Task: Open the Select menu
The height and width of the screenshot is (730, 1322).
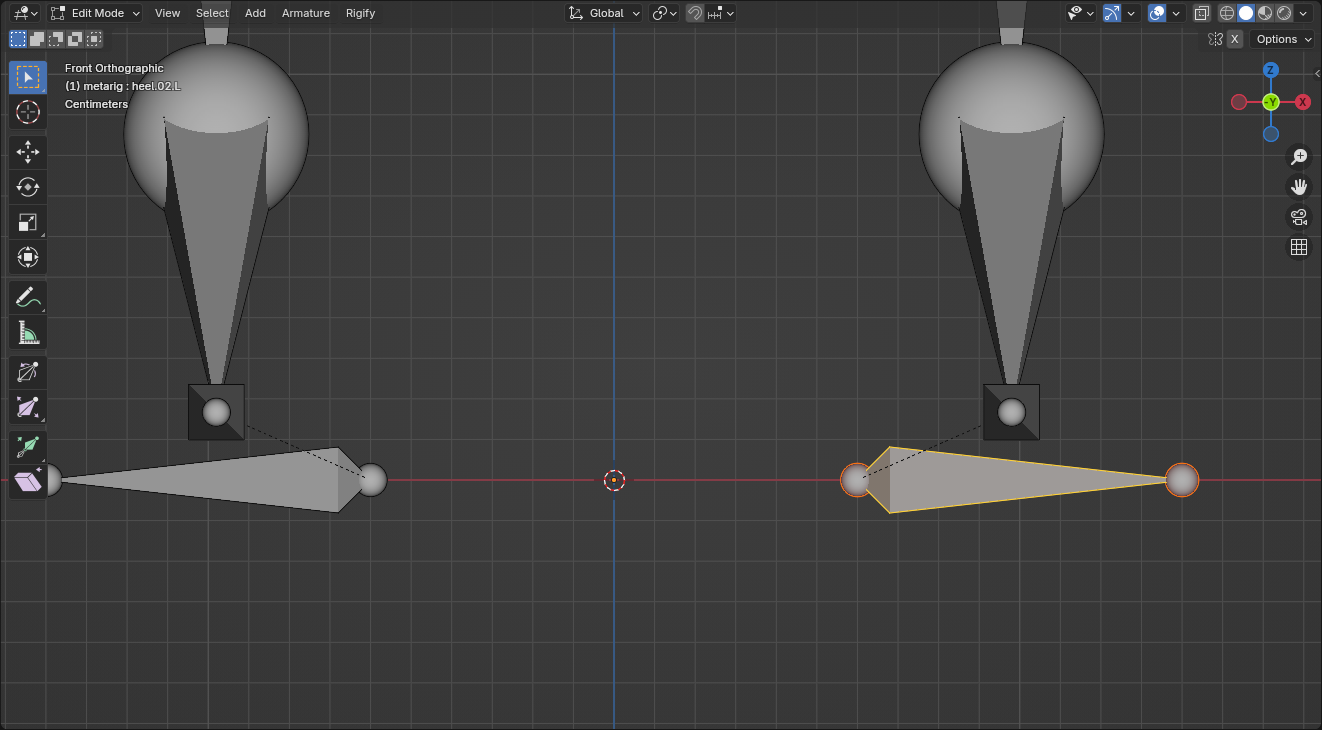Action: 212,13
